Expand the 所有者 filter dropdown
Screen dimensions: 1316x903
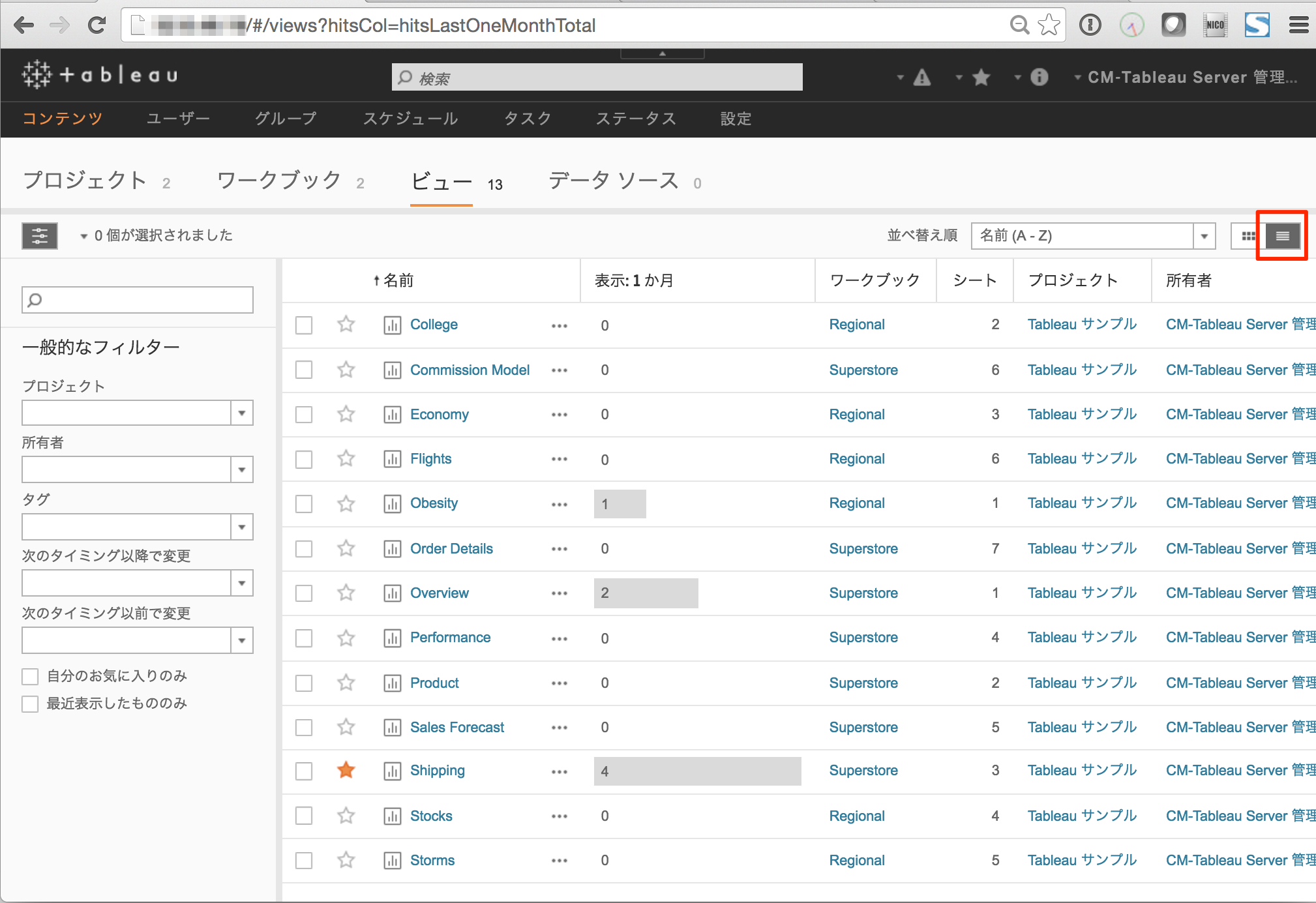coord(243,469)
